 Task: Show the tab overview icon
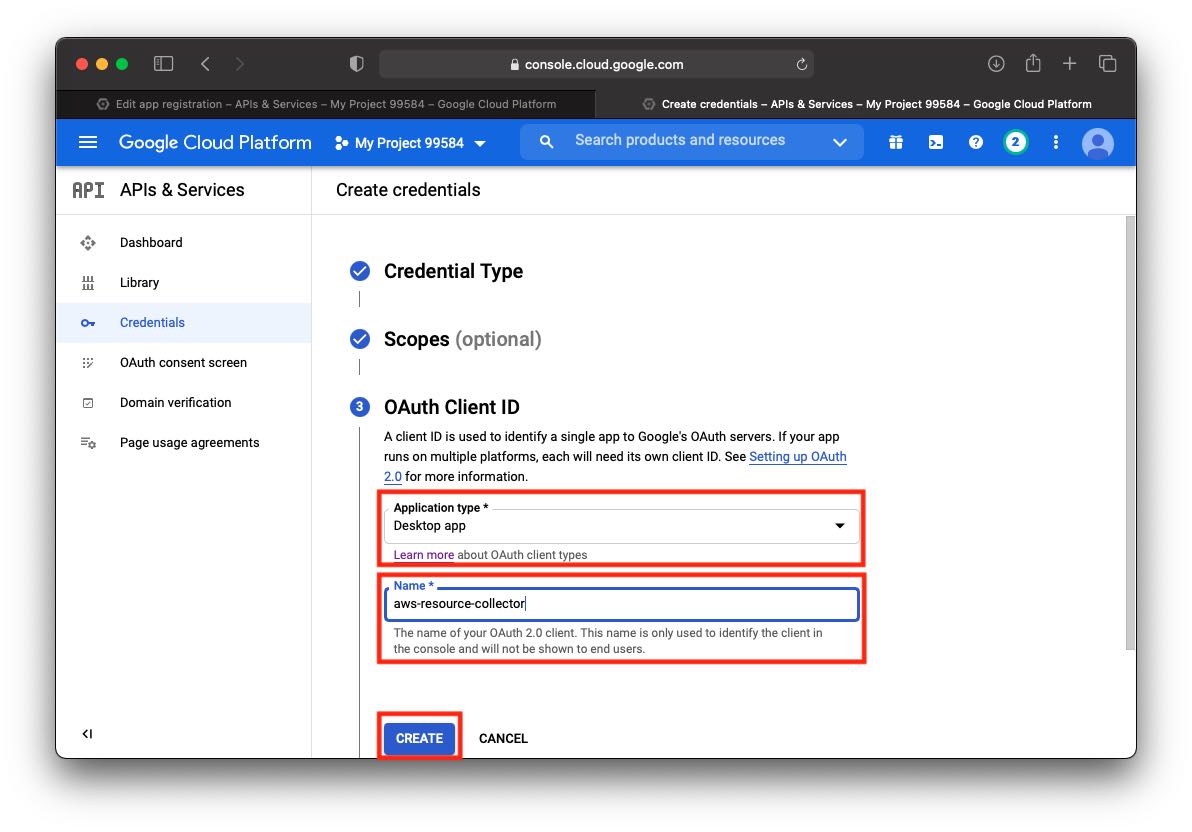pos(1108,64)
